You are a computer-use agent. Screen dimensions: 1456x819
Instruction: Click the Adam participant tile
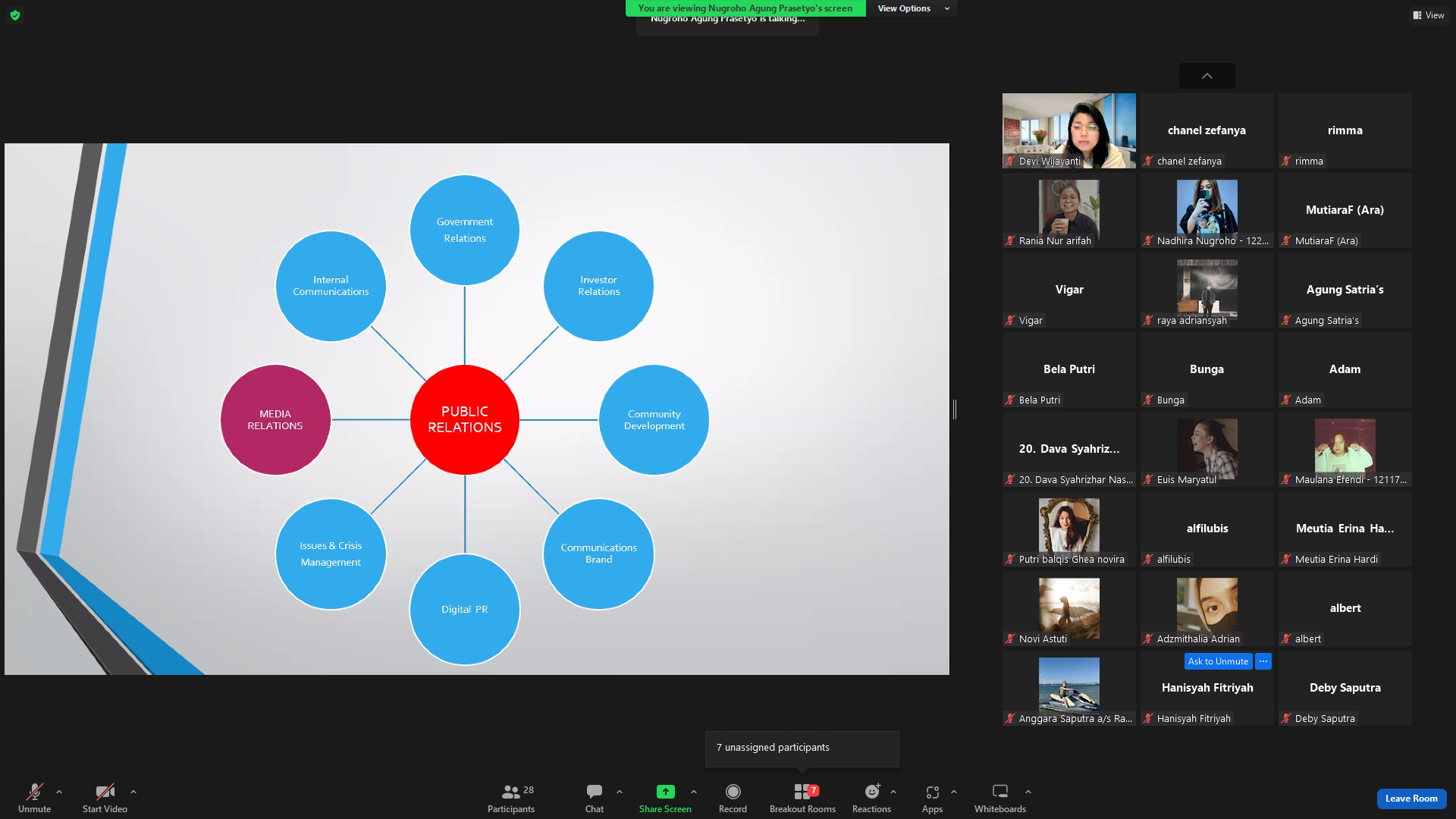pyautogui.click(x=1345, y=369)
